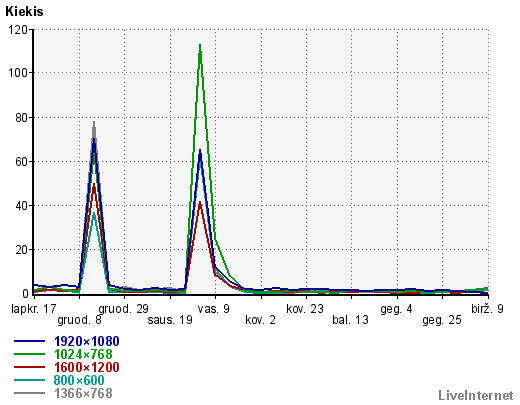Click the gray 1366×768 line swatch

pyautogui.click(x=29, y=393)
